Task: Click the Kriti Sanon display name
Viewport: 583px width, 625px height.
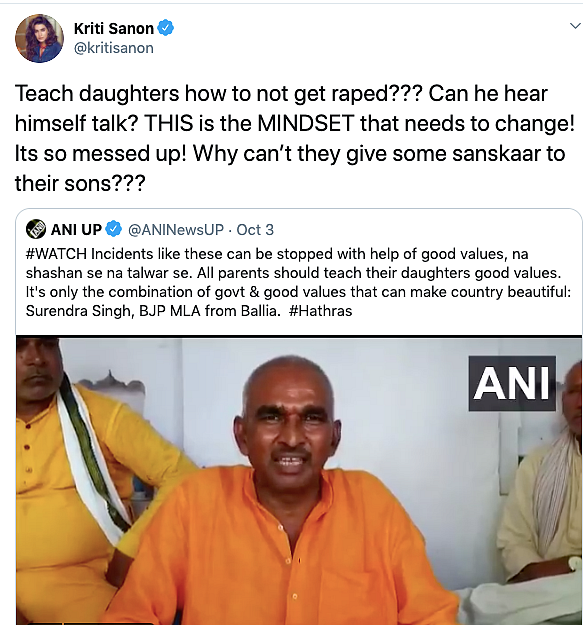Action: [114, 29]
